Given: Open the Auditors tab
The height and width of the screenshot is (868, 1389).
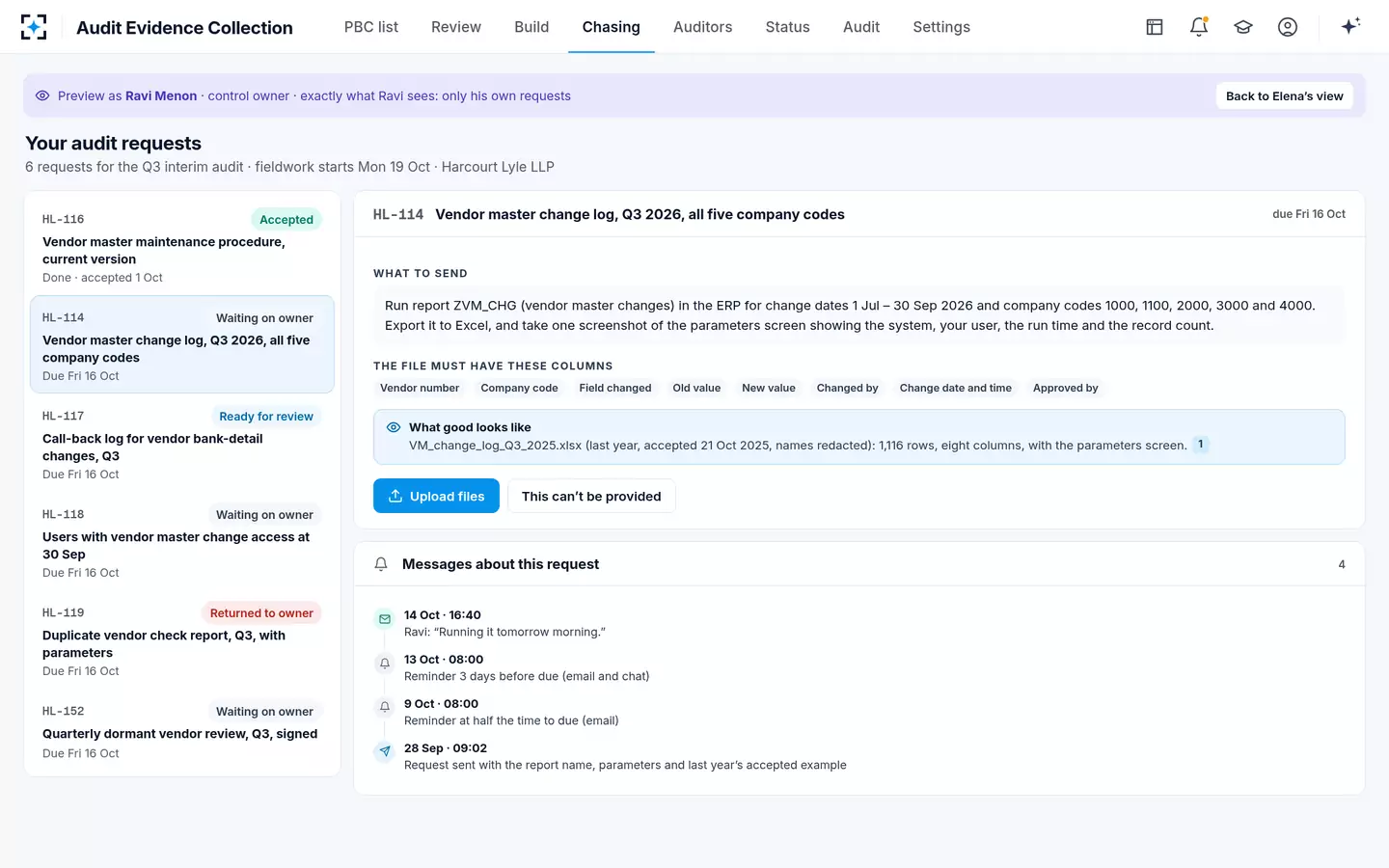Looking at the screenshot, I should pos(703,27).
